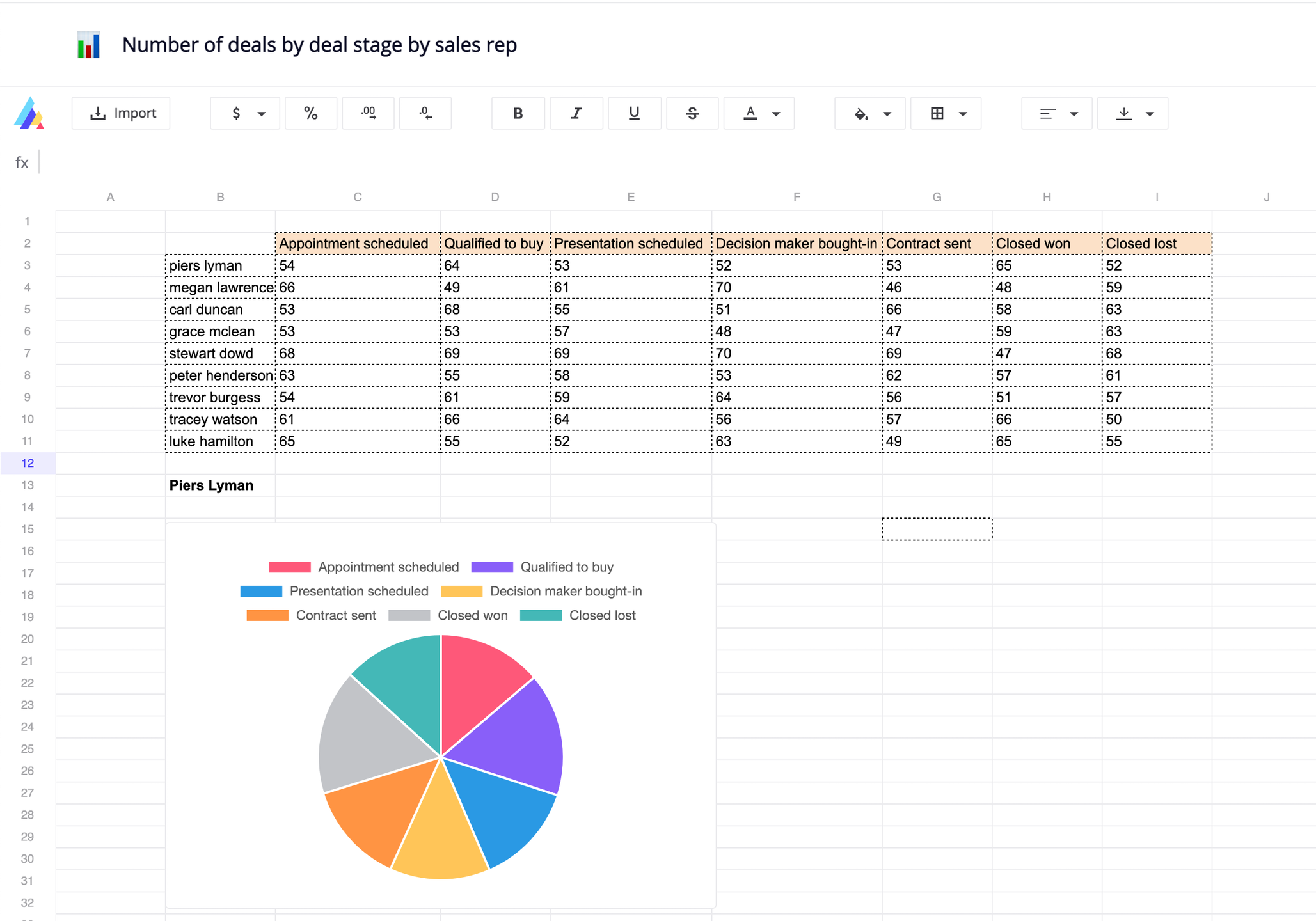Toggle bold formatting on selected cells

coord(518,113)
